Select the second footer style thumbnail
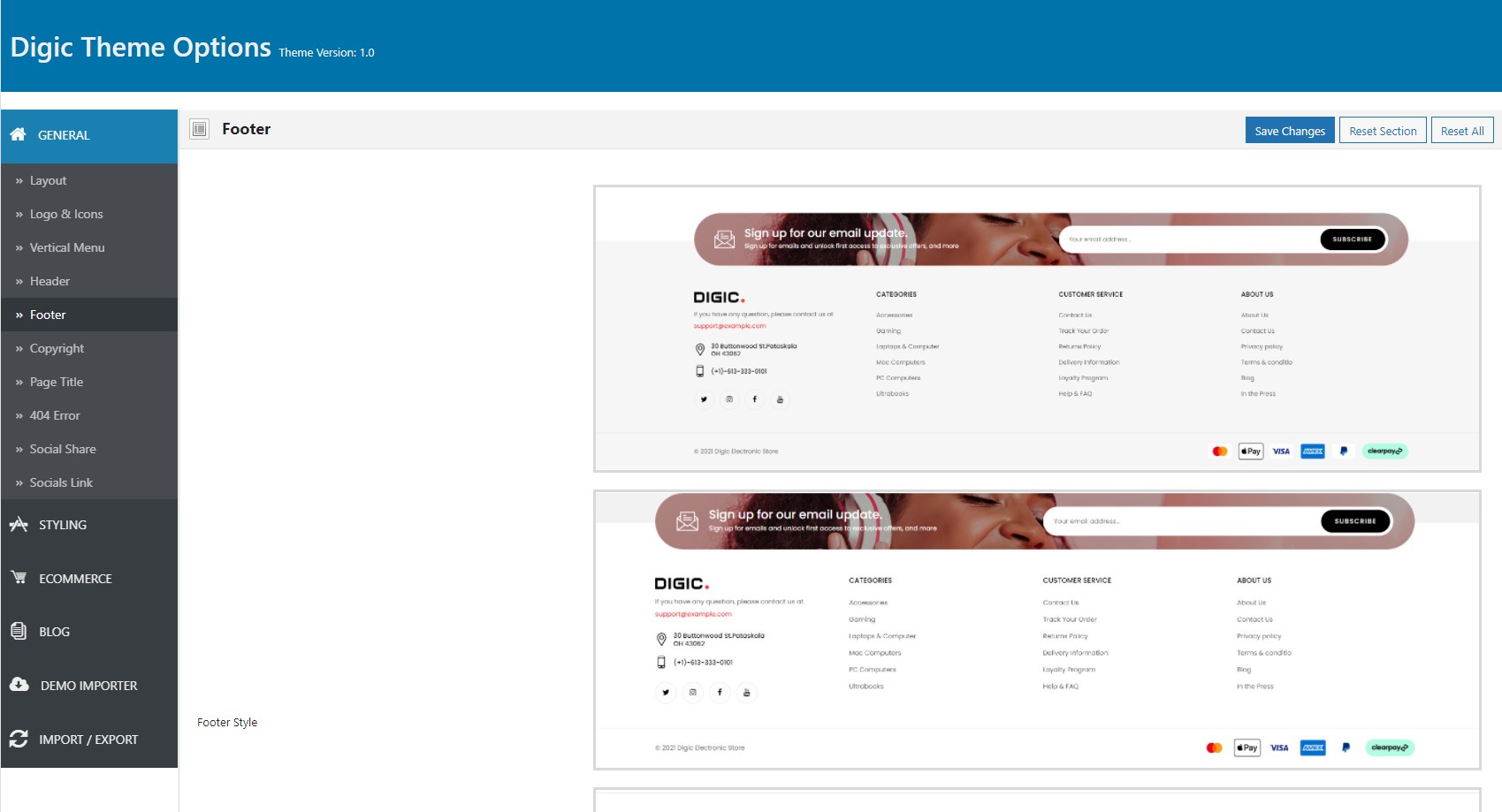The height and width of the screenshot is (812, 1502). pos(1037,630)
